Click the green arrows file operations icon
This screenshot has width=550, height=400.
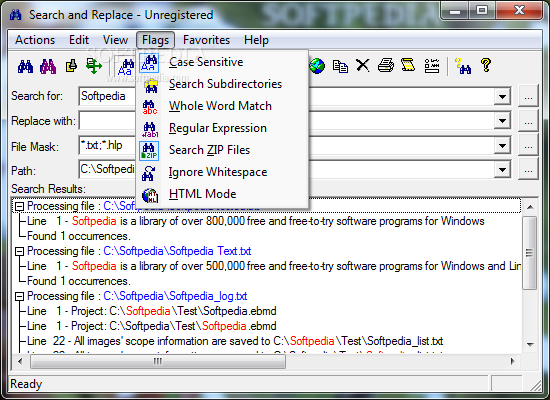coord(94,66)
